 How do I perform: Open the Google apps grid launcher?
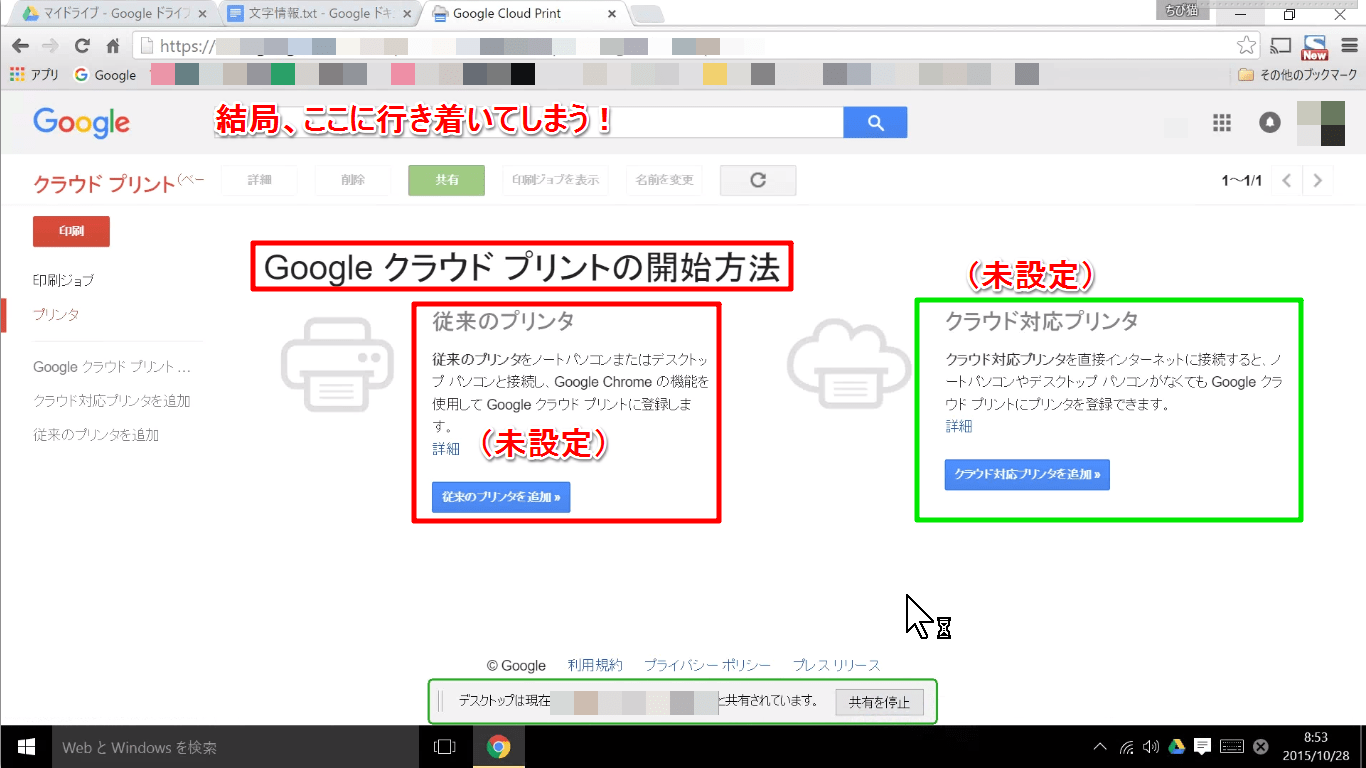(1221, 122)
